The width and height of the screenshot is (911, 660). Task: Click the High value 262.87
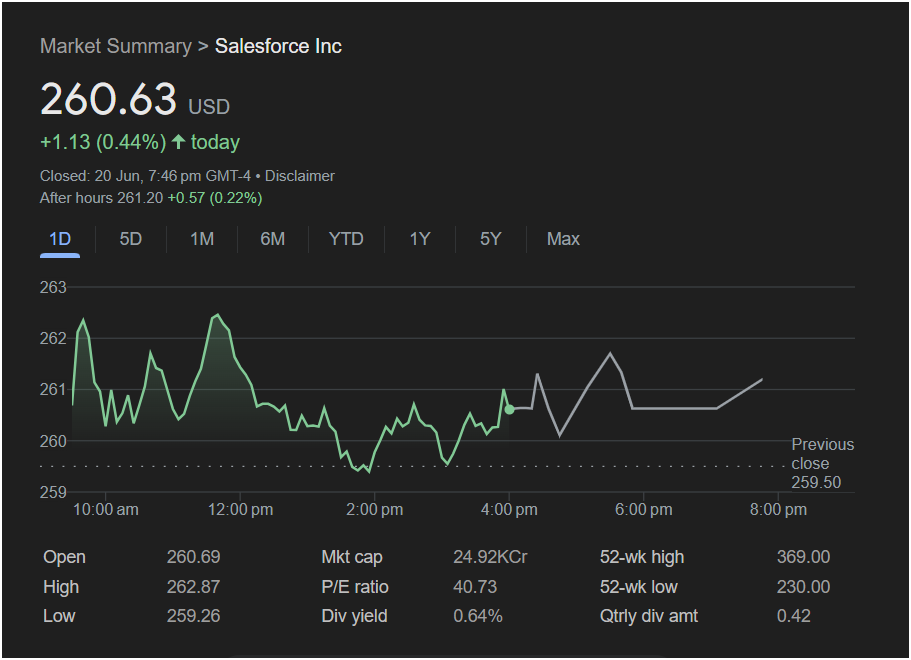coord(193,587)
